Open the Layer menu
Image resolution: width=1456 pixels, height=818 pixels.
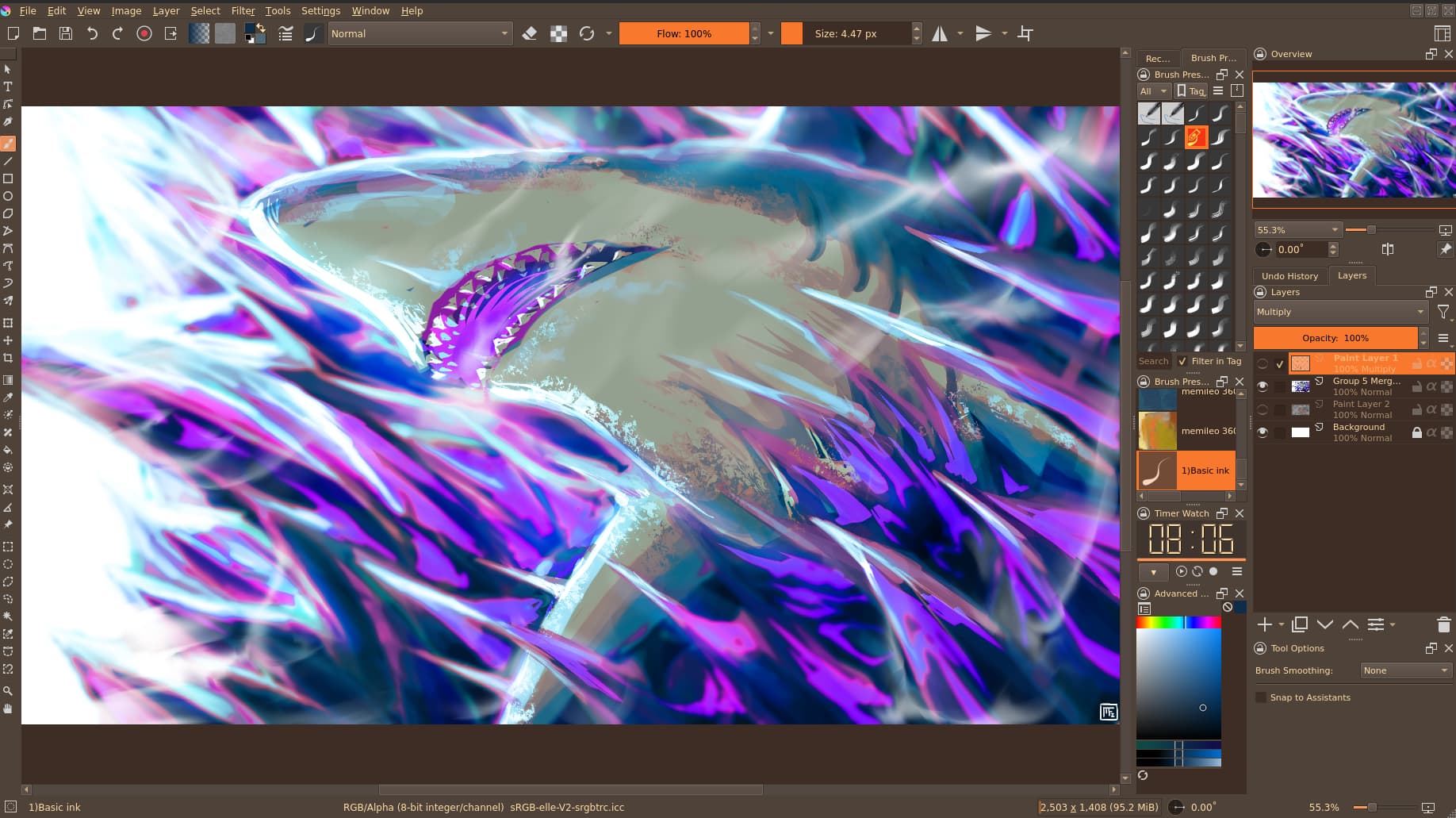click(166, 10)
